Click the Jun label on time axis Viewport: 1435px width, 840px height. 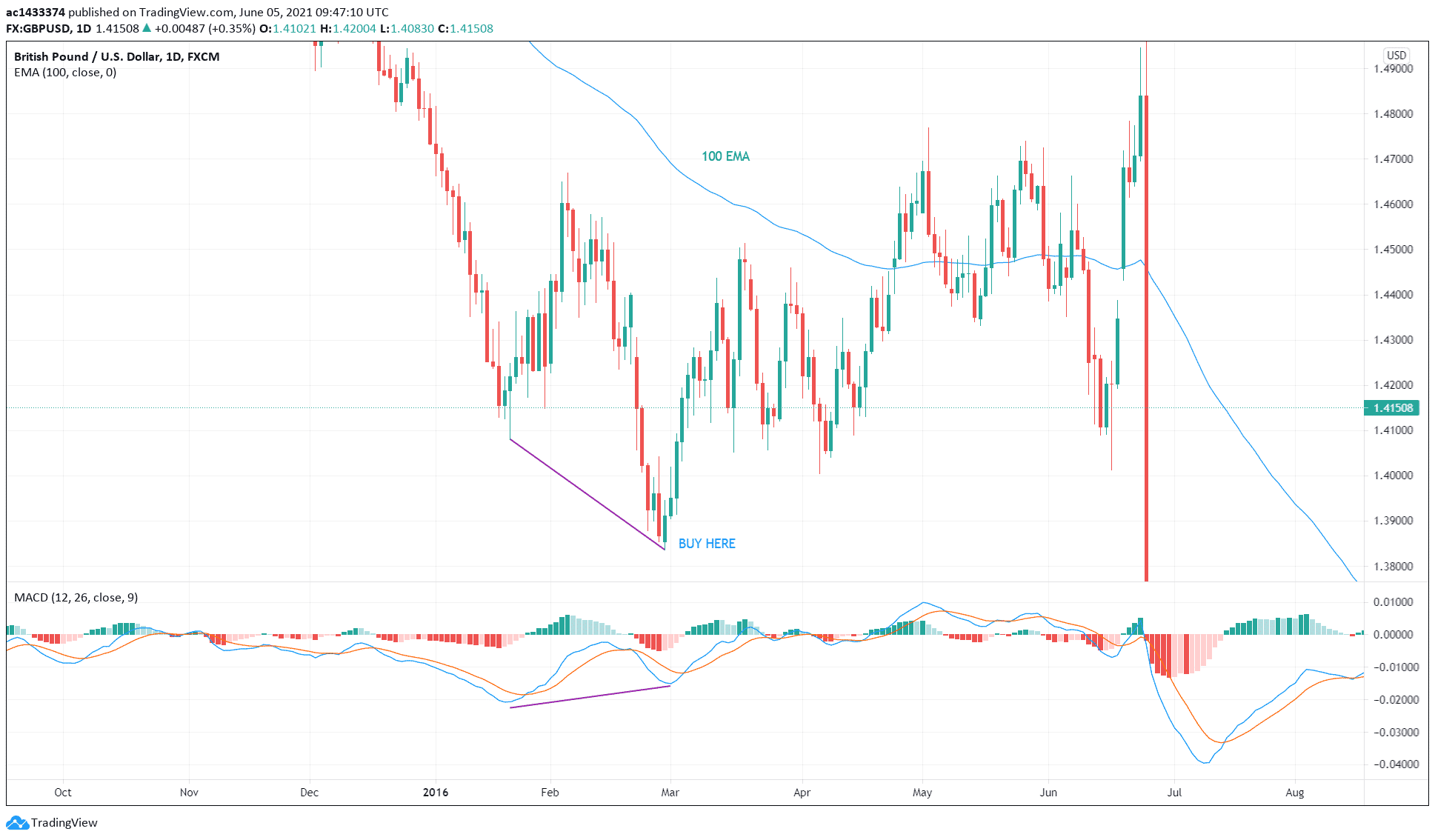(1048, 792)
